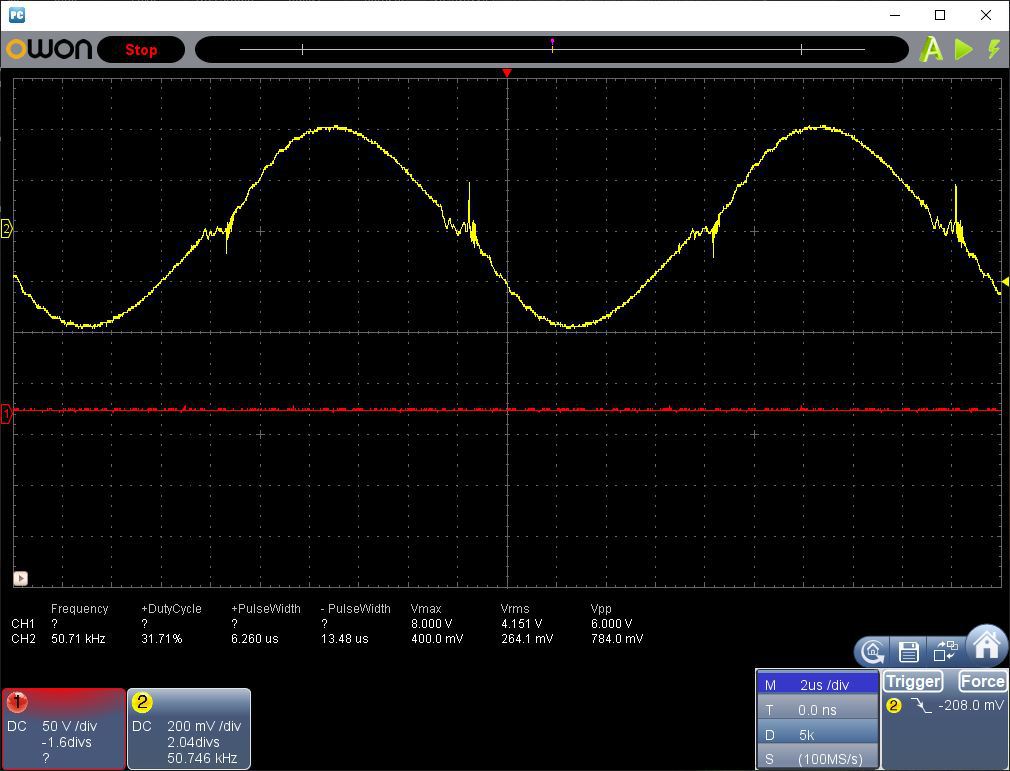This screenshot has width=1010, height=771.
Task: Click the CH1 row label in measurements
Action: [x=23, y=623]
